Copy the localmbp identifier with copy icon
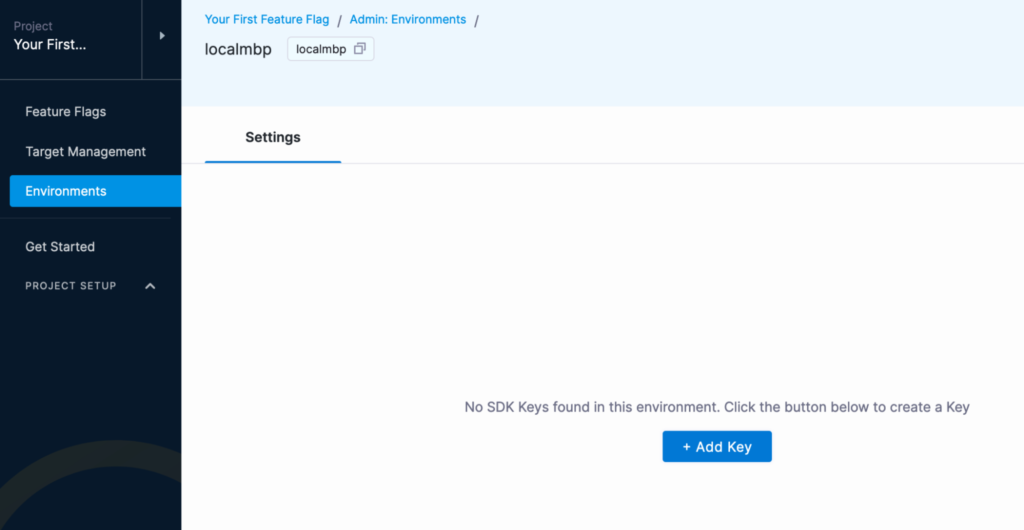Image resolution: width=1024 pixels, height=530 pixels. (359, 49)
